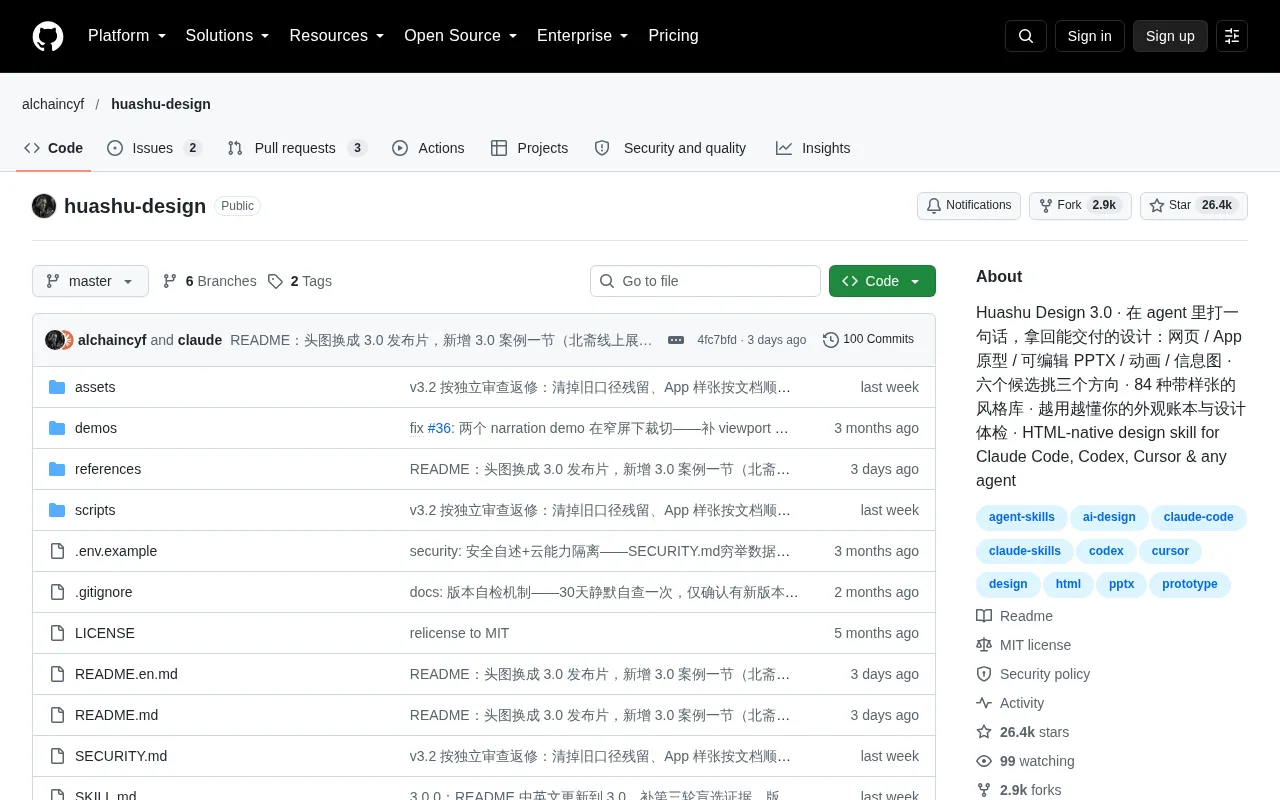
Task: Click the agent-skills topic tag
Action: 1022,517
